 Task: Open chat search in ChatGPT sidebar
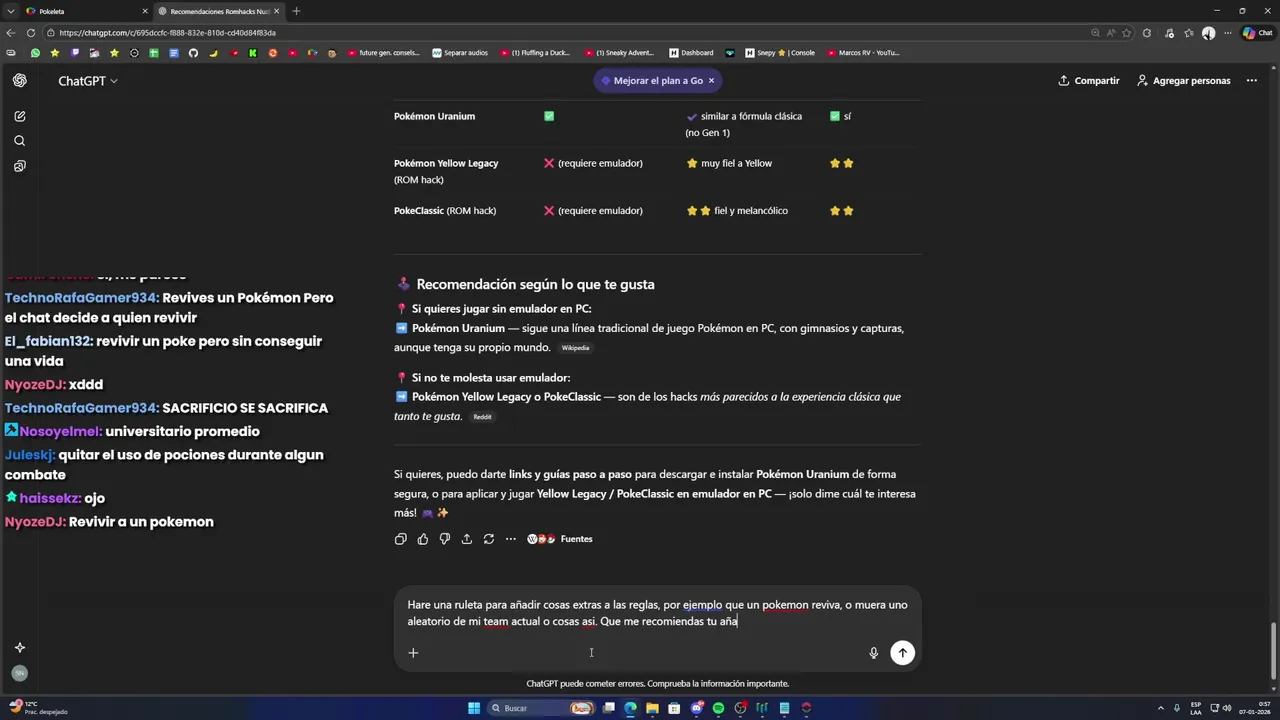pyautogui.click(x=19, y=141)
